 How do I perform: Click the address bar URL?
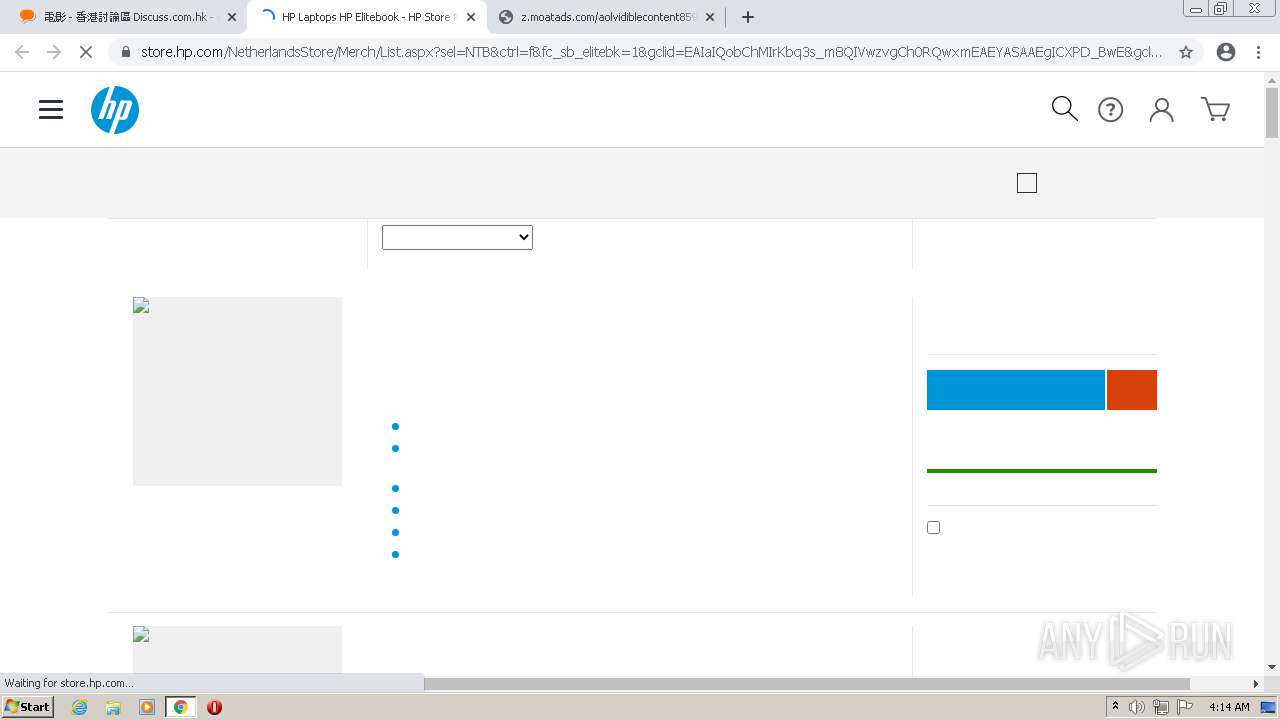pyautogui.click(x=651, y=52)
